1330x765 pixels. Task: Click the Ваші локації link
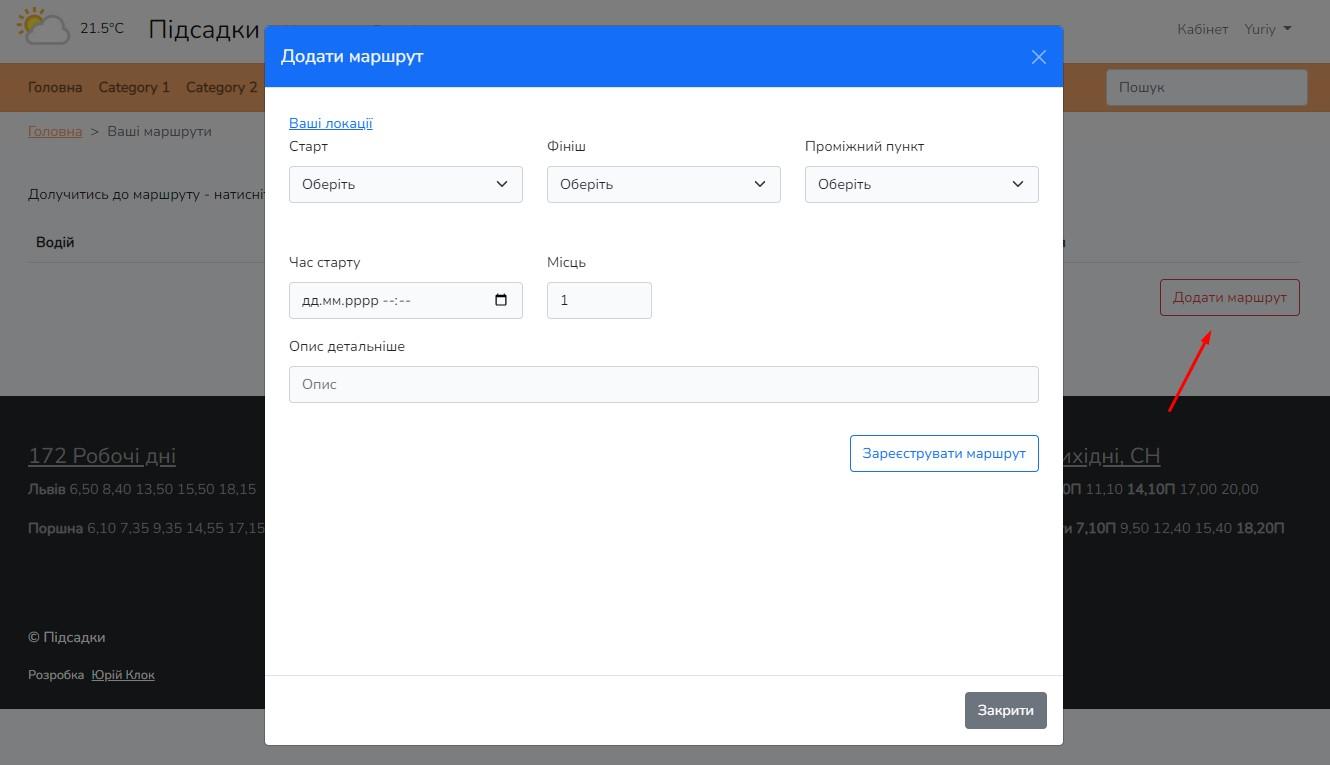330,123
